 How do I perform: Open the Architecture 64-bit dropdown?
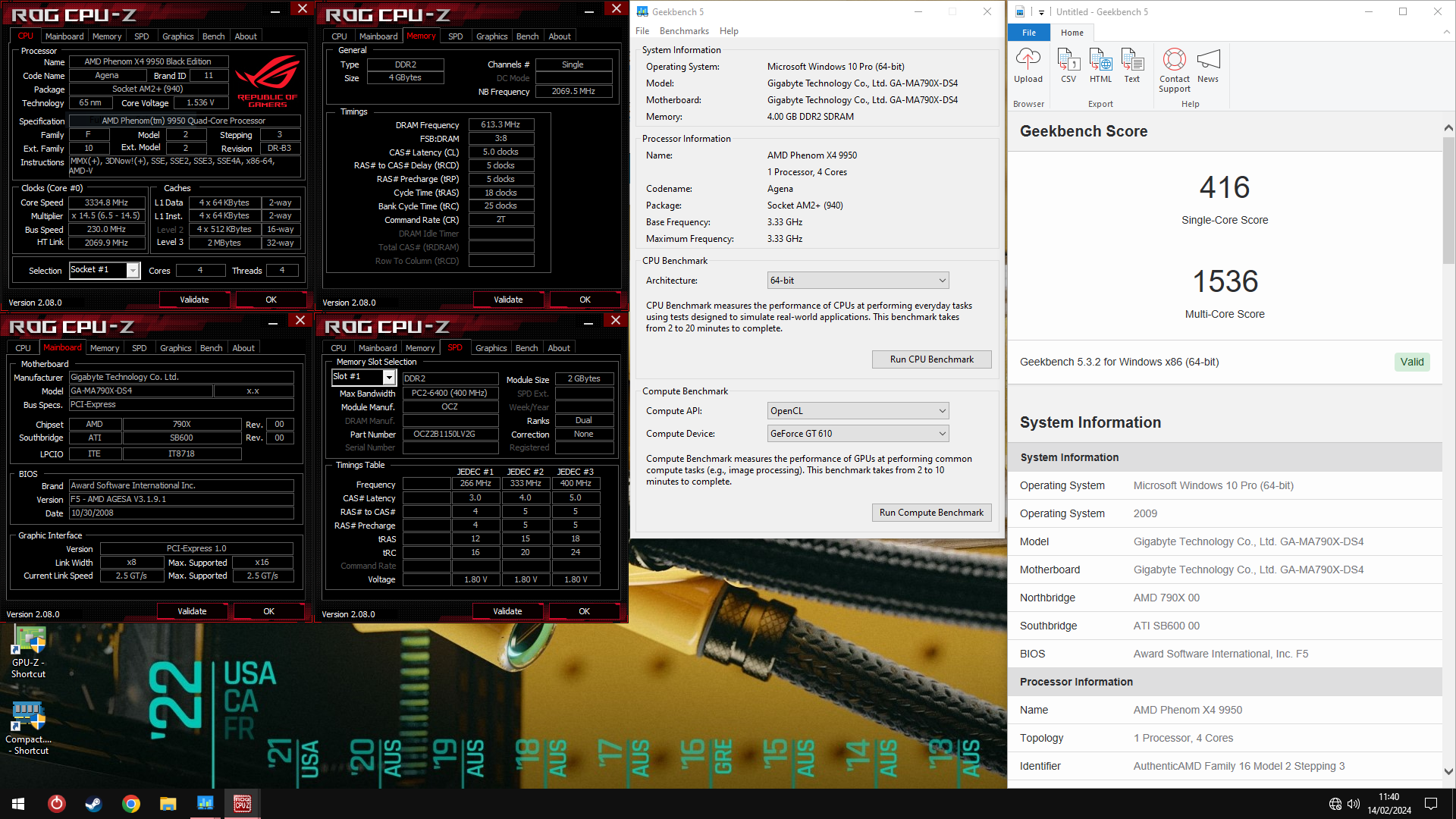858,281
